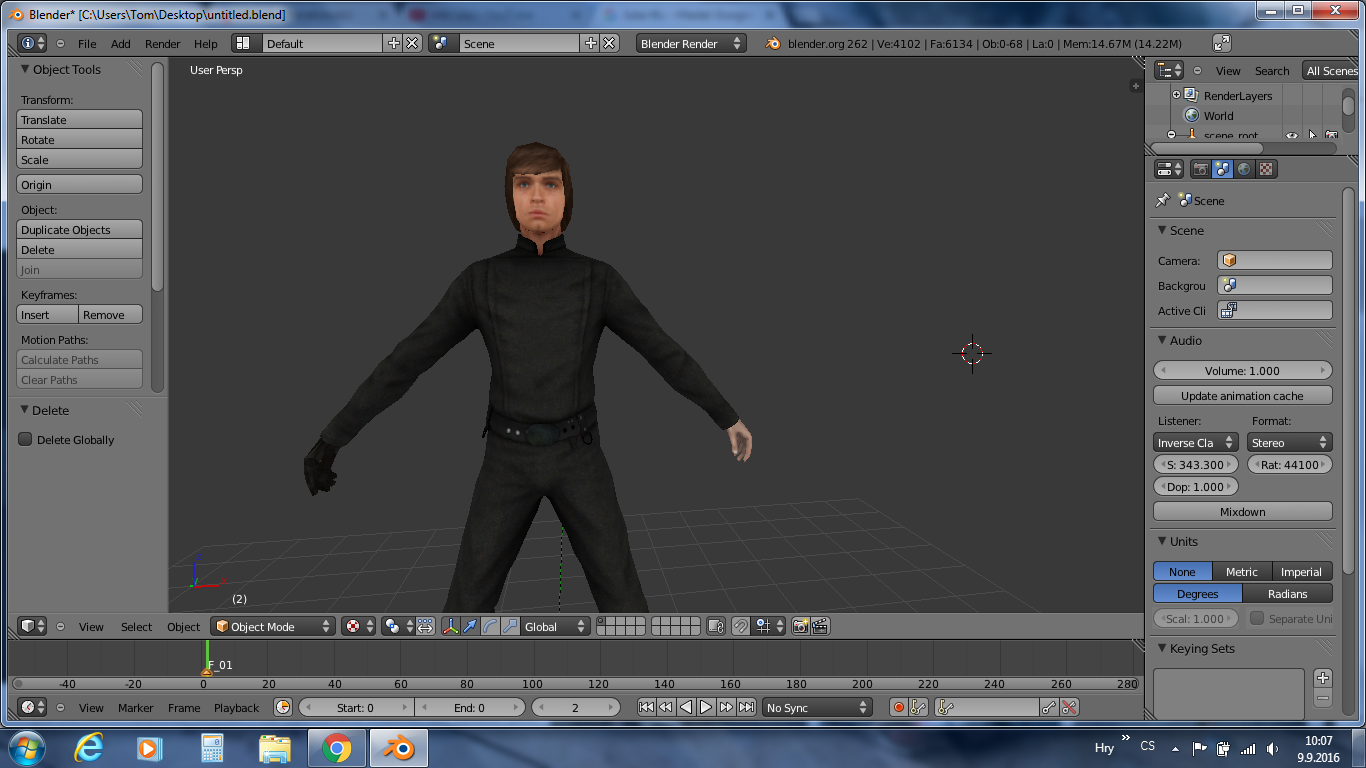Open the Blender Render engine dropdown
This screenshot has height=768, width=1366.
(x=691, y=43)
